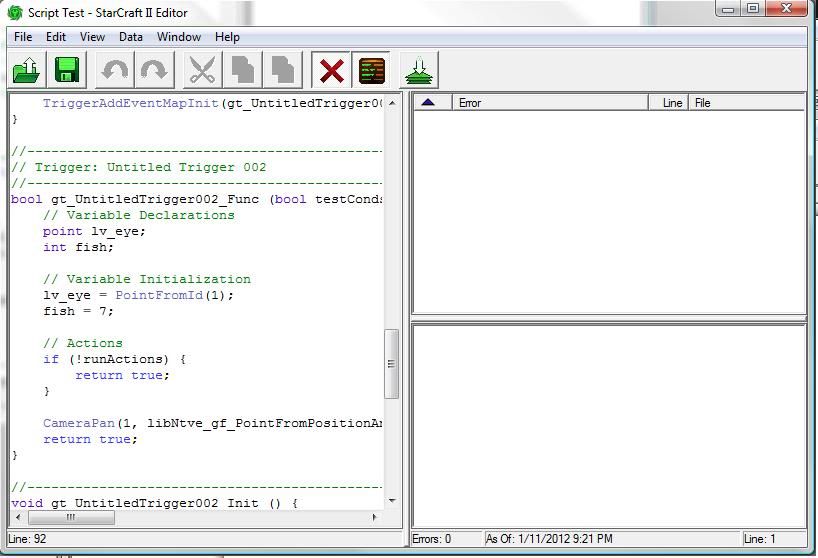Click the horizontal scrollbar right arrow

375,518
